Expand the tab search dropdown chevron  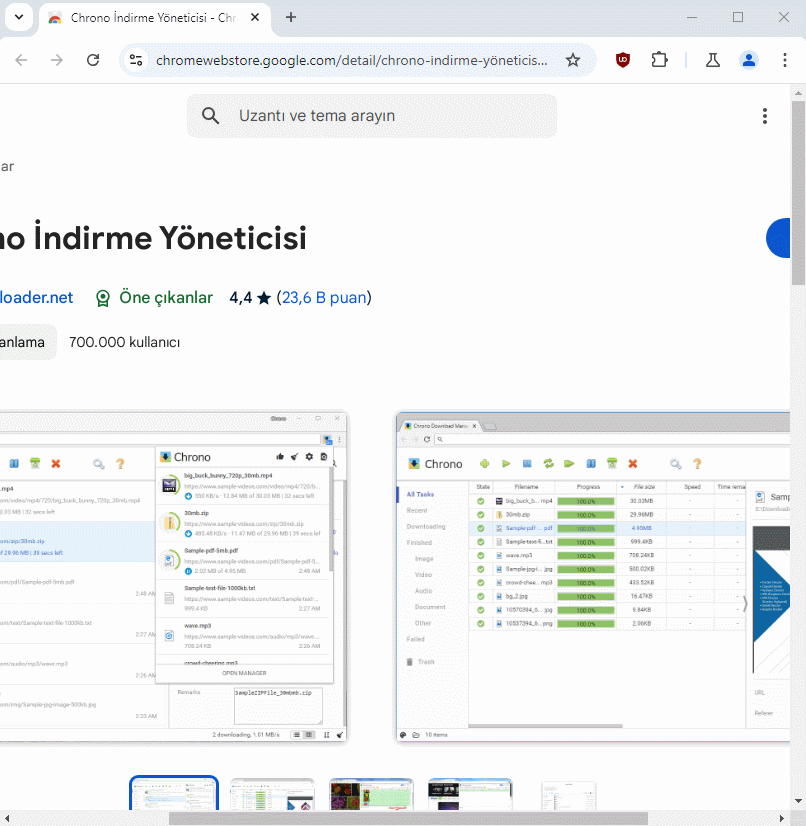click(19, 17)
